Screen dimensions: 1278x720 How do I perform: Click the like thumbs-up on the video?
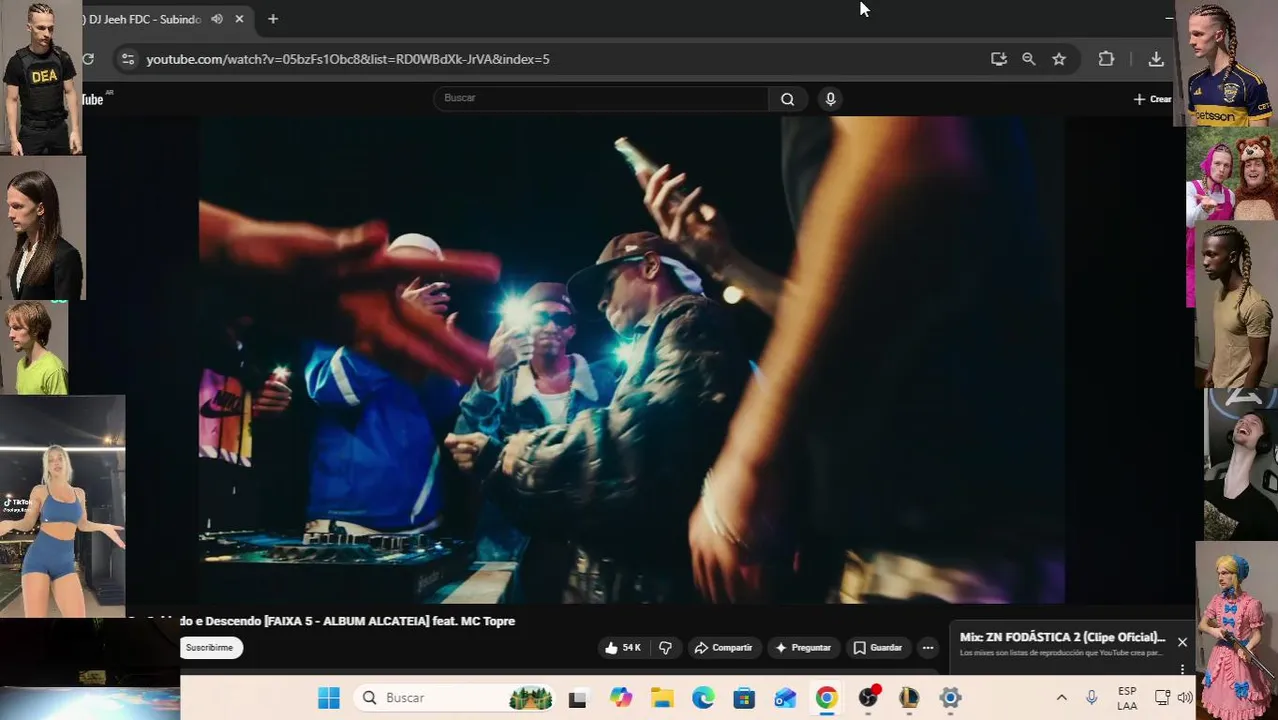(x=622, y=648)
